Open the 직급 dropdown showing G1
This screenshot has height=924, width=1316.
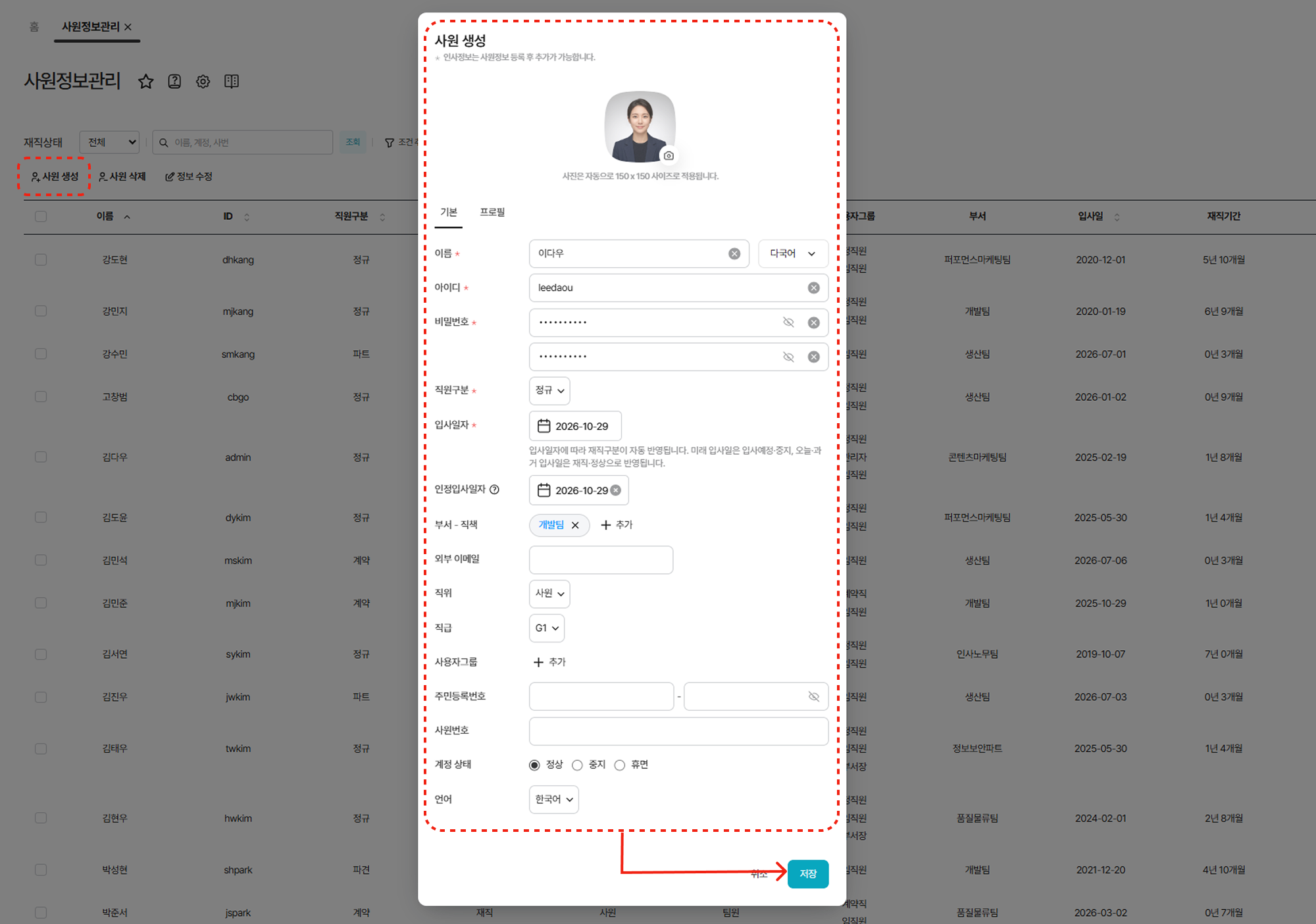pyautogui.click(x=547, y=629)
